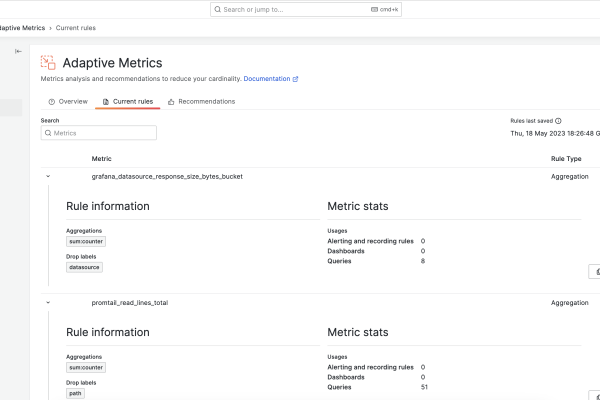Click the Recommendations tab thumbs-up icon
The width and height of the screenshot is (600, 400).
(172, 102)
